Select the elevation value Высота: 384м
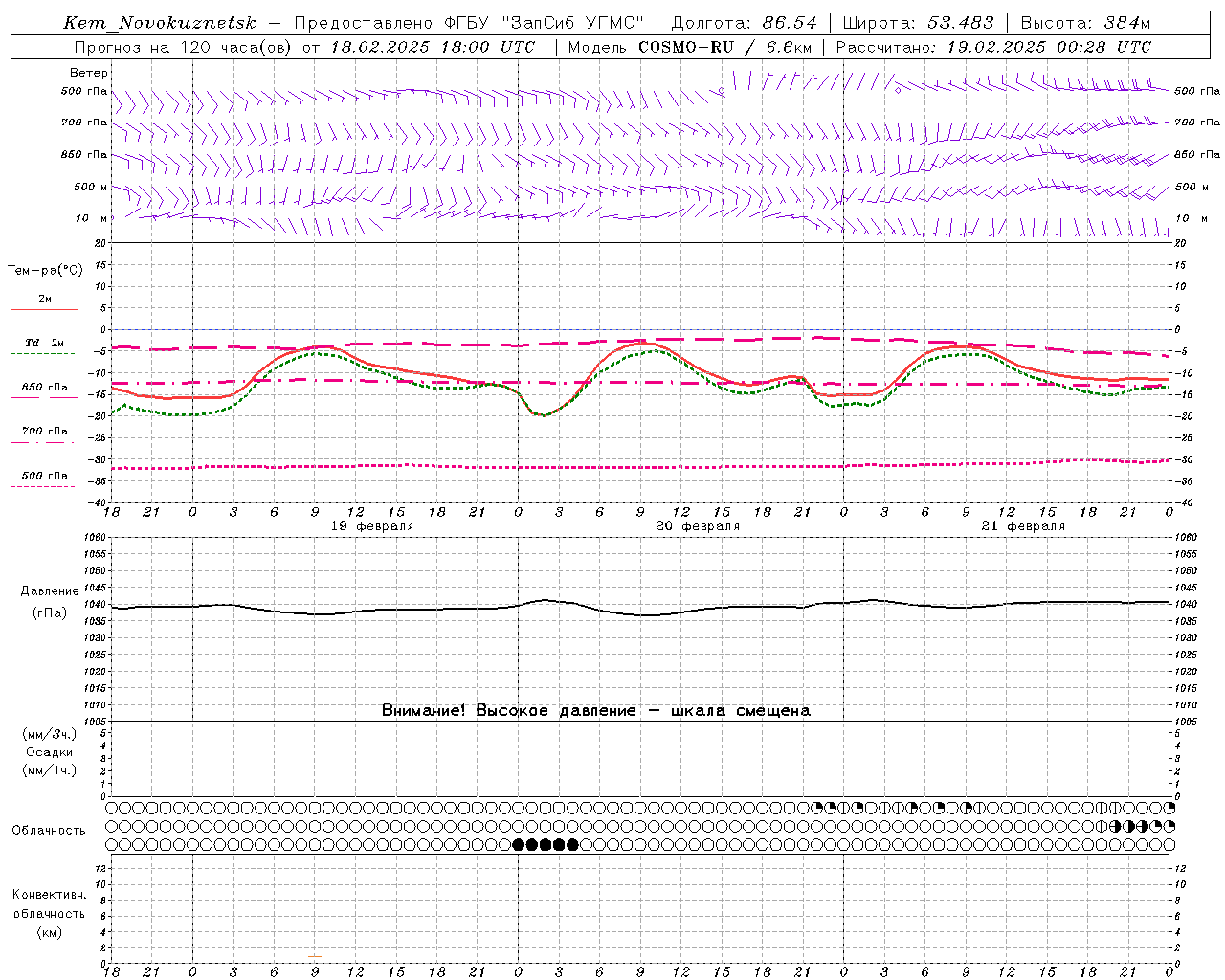 click(x=1085, y=23)
